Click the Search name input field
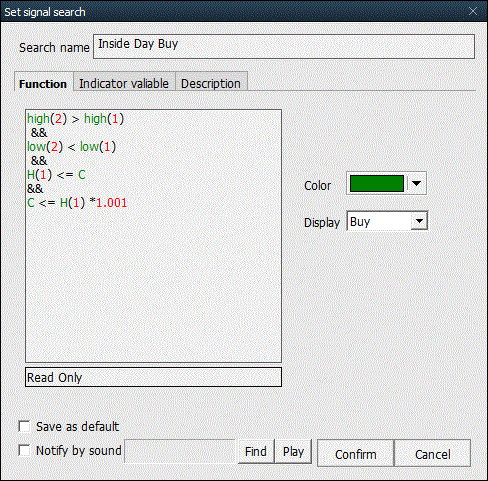 tap(284, 46)
